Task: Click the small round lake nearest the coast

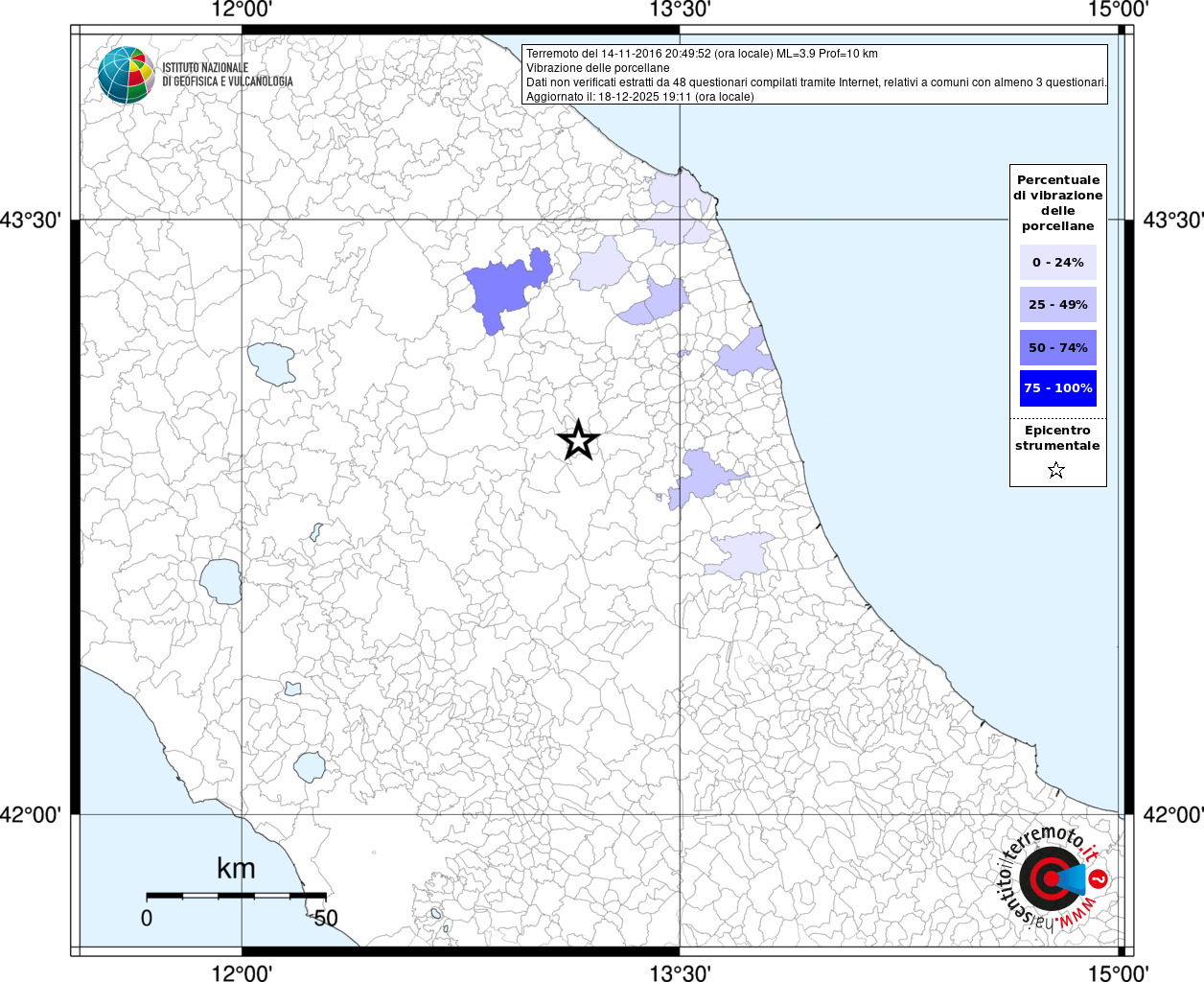Action: (310, 766)
